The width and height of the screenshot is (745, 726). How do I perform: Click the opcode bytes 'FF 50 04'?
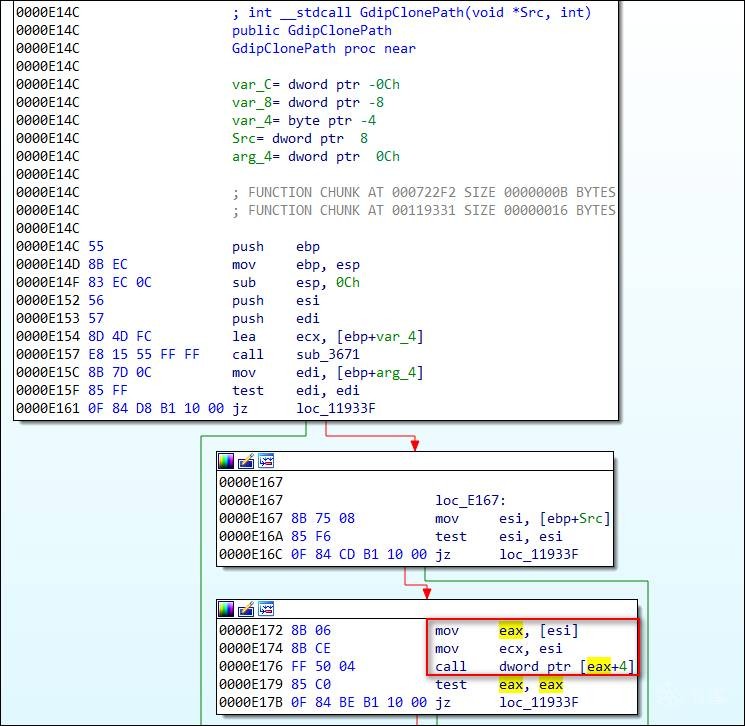coord(323,667)
